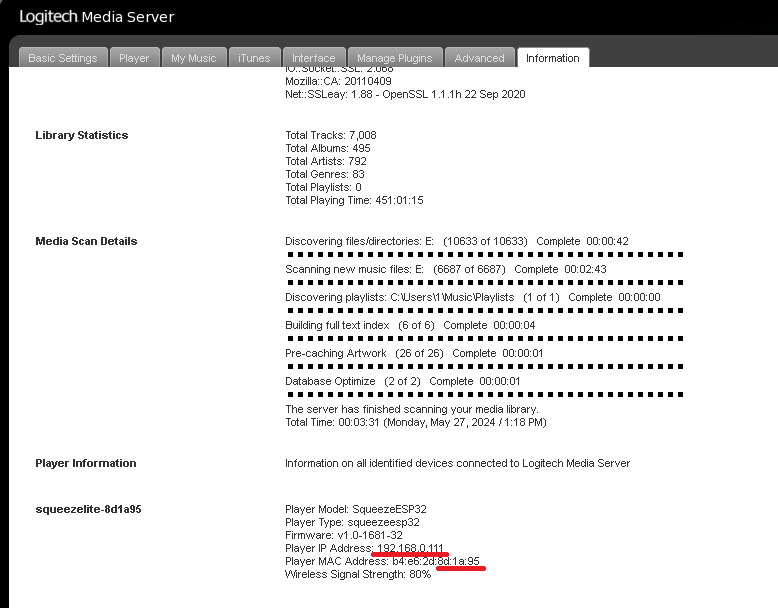Open the My Music tab
The image size is (778, 608).
coord(194,58)
